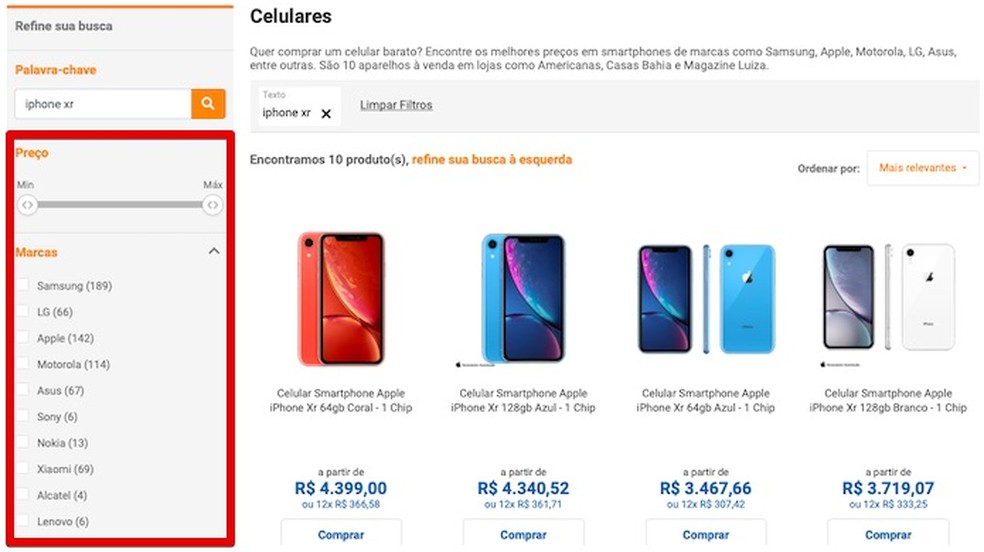
Task: Tick the Xiaomi brand checkbox
Action: [23, 469]
